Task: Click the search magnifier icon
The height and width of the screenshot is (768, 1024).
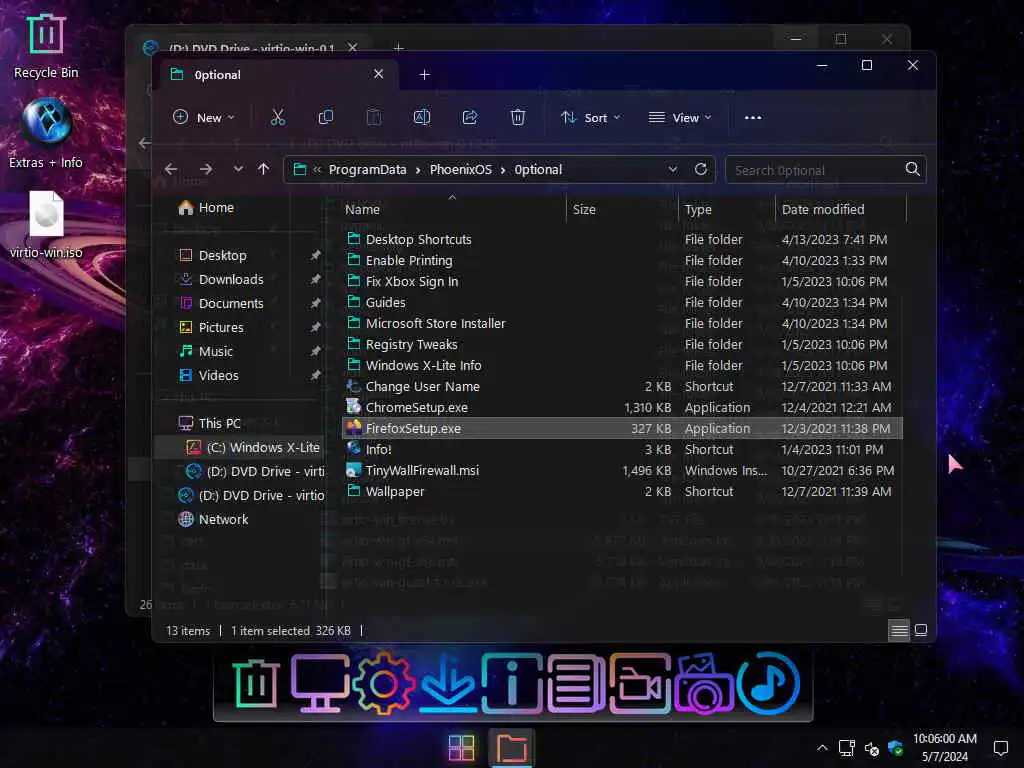Action: 912,169
